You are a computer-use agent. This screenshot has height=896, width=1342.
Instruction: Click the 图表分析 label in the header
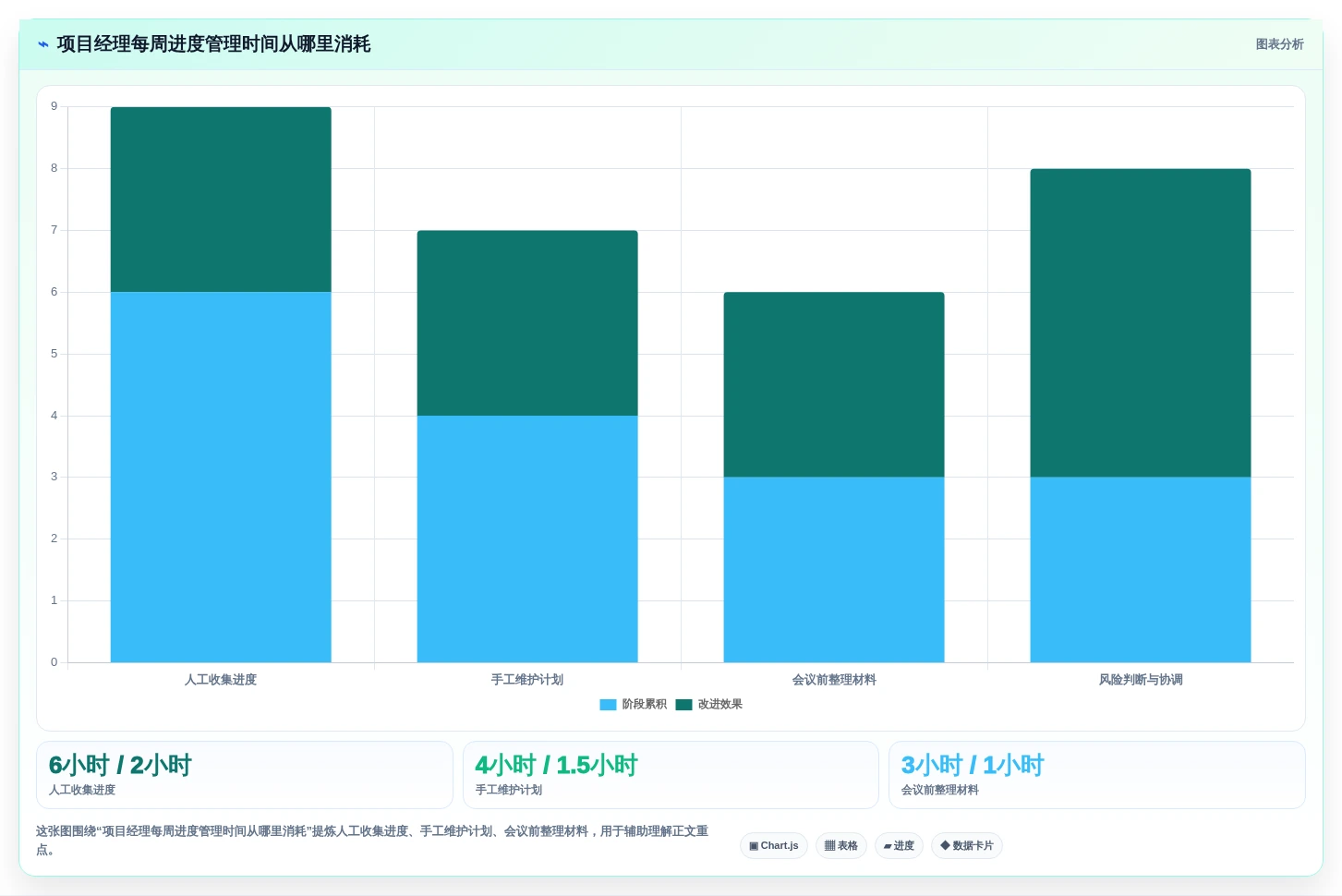[1279, 44]
